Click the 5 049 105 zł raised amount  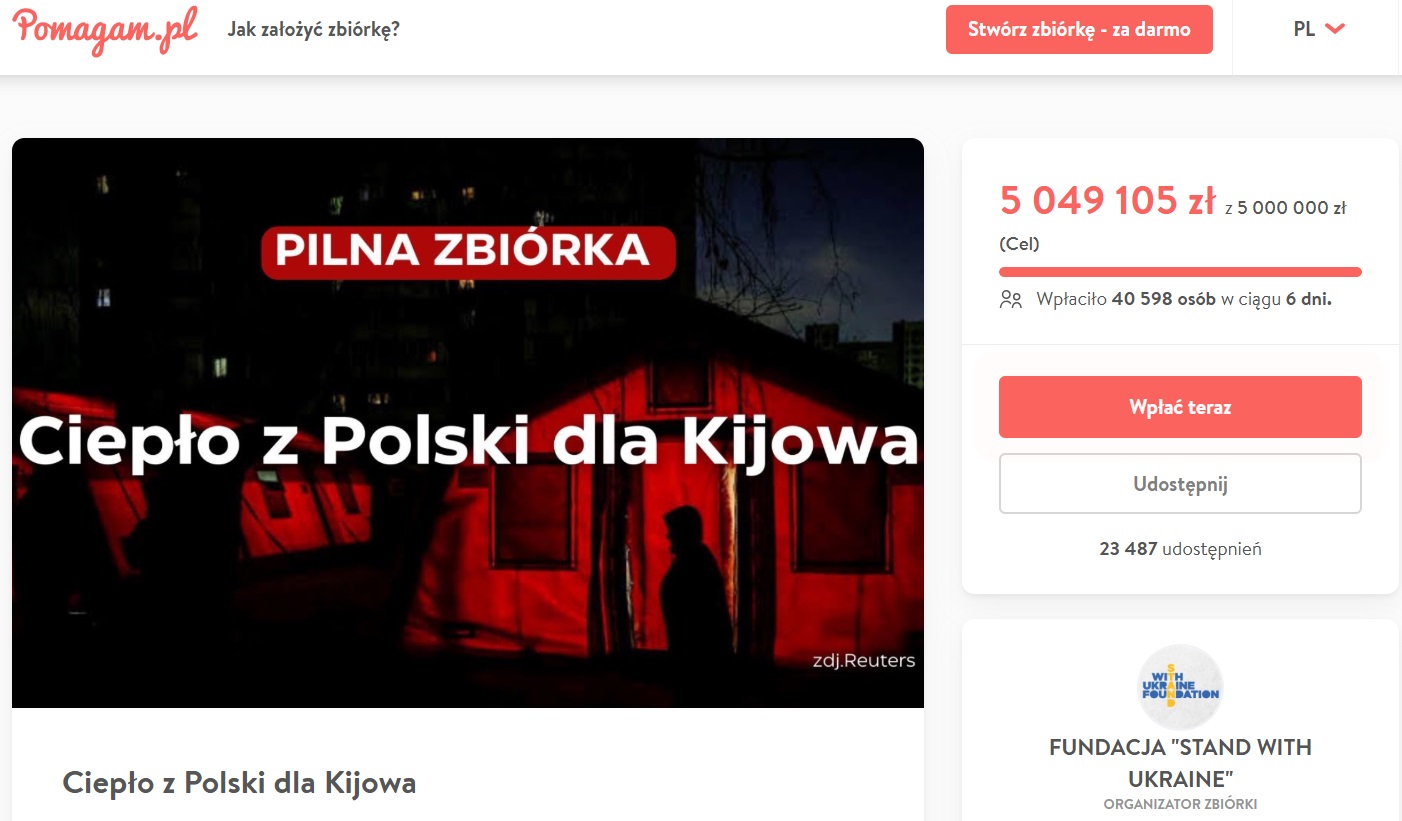tap(1108, 201)
